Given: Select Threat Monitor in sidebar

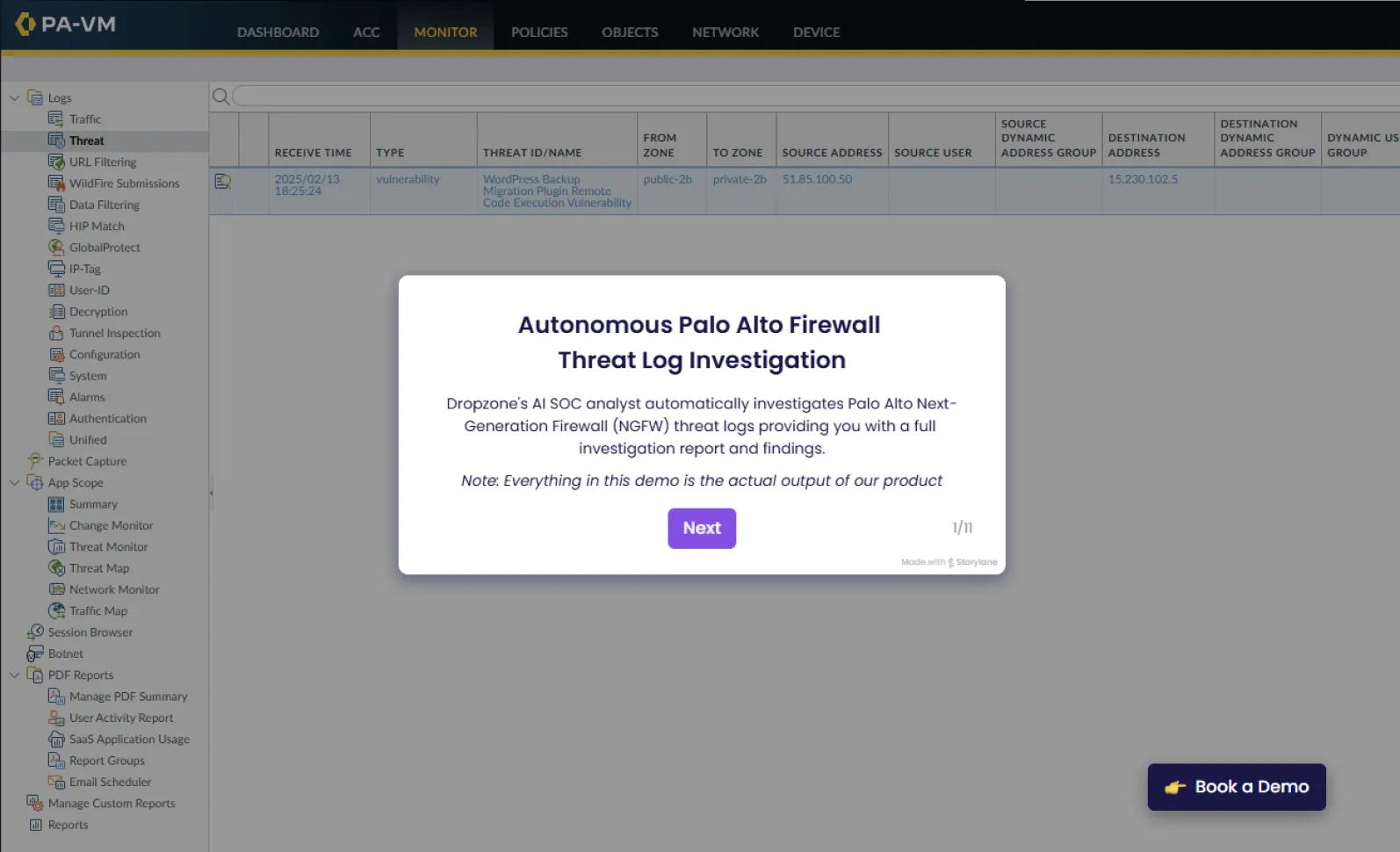Looking at the screenshot, I should point(108,546).
